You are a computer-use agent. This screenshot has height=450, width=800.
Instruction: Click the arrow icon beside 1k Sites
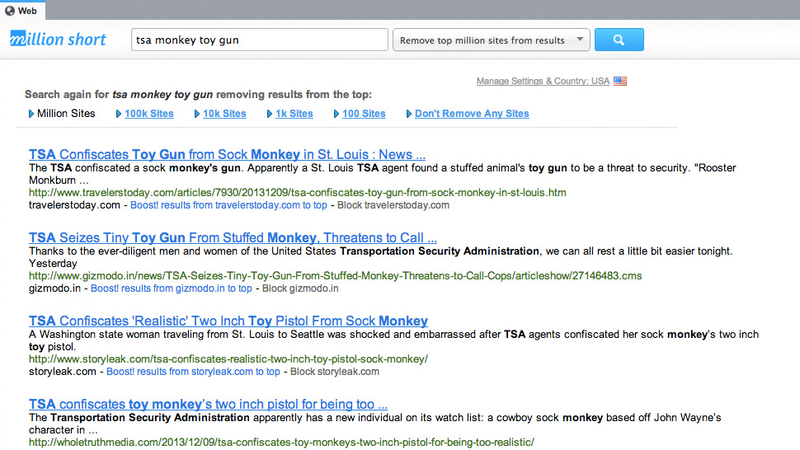[269, 114]
